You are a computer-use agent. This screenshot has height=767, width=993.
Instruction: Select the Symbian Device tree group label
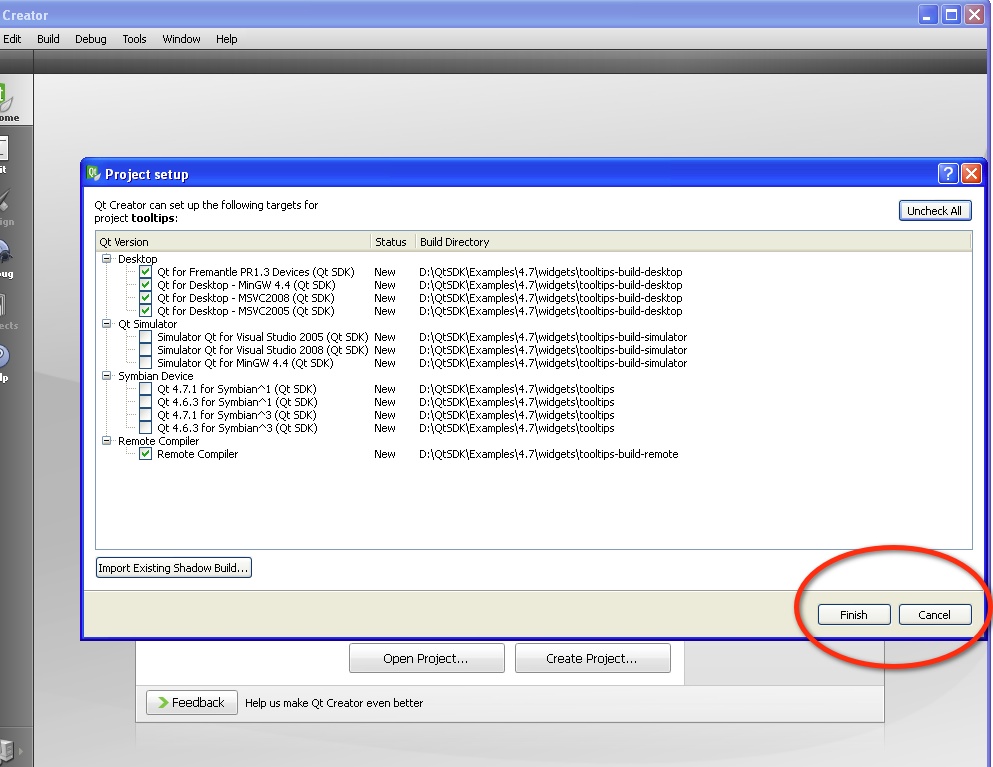coord(155,376)
